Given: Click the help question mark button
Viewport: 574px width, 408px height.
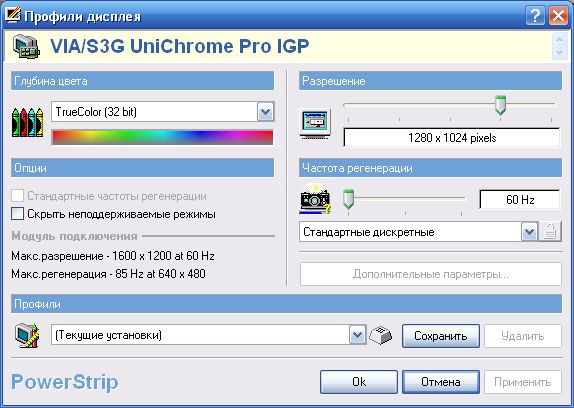Looking at the screenshot, I should tap(534, 16).
